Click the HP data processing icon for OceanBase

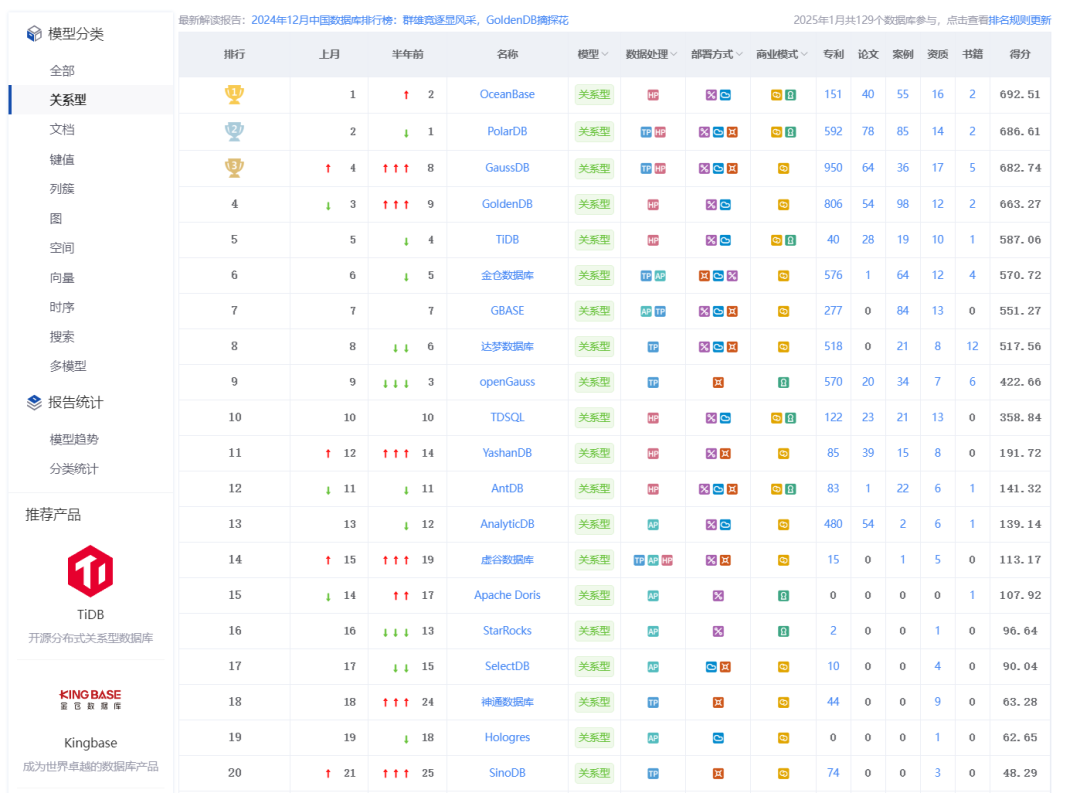[653, 95]
